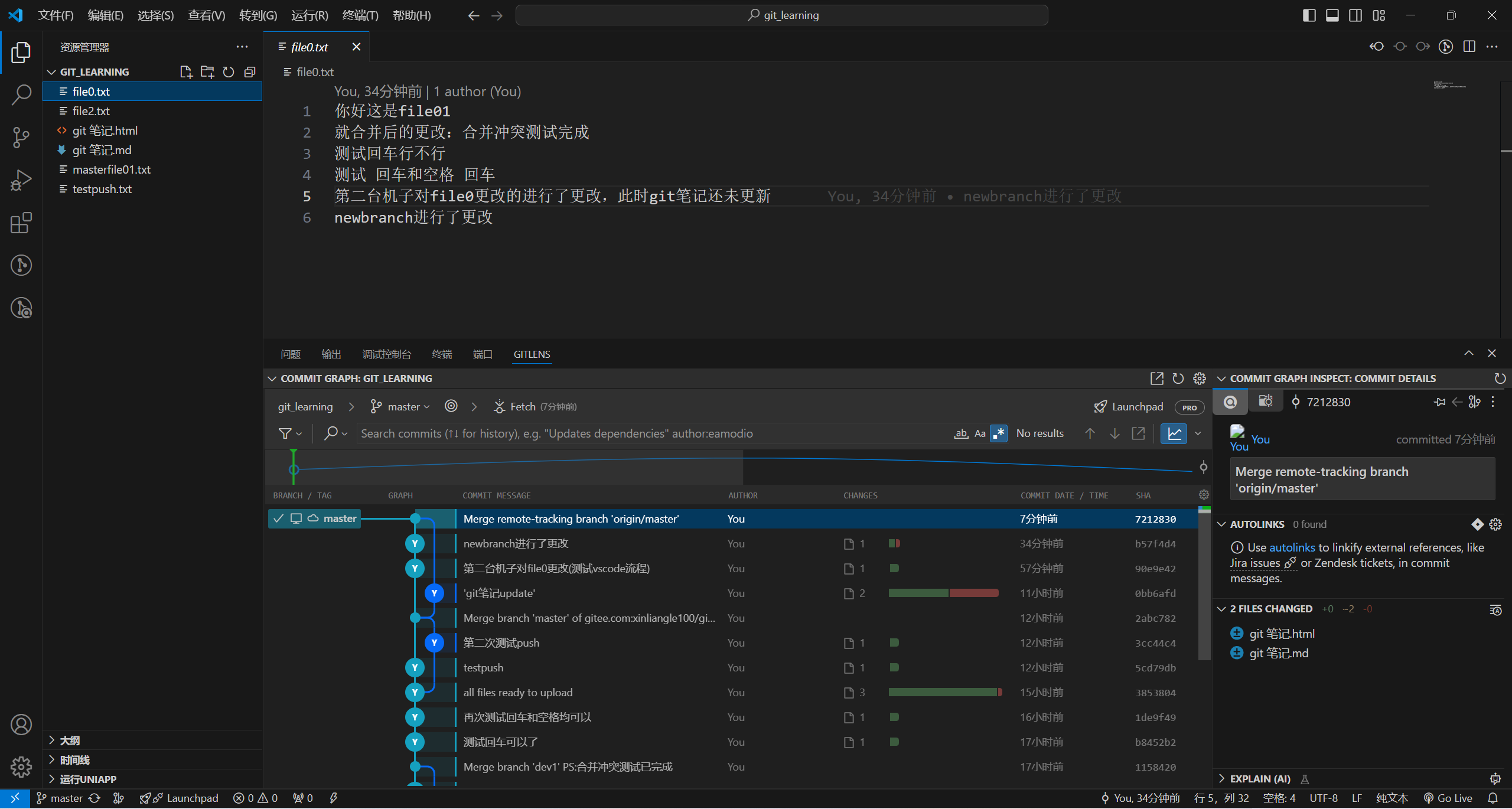Screen dimensions: 1512x809
Task: Open Run and Debug view
Action: (x=21, y=180)
